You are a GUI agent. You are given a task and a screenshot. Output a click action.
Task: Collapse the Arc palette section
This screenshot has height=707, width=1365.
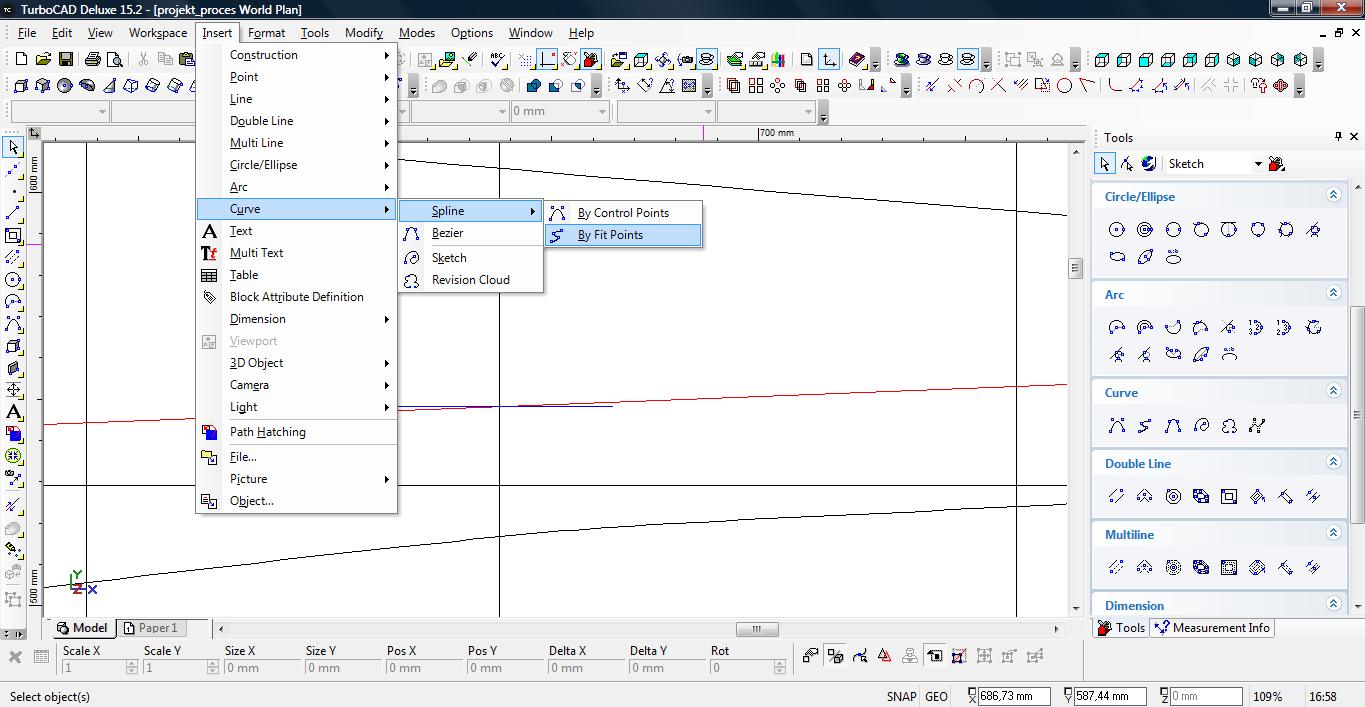pos(1333,293)
